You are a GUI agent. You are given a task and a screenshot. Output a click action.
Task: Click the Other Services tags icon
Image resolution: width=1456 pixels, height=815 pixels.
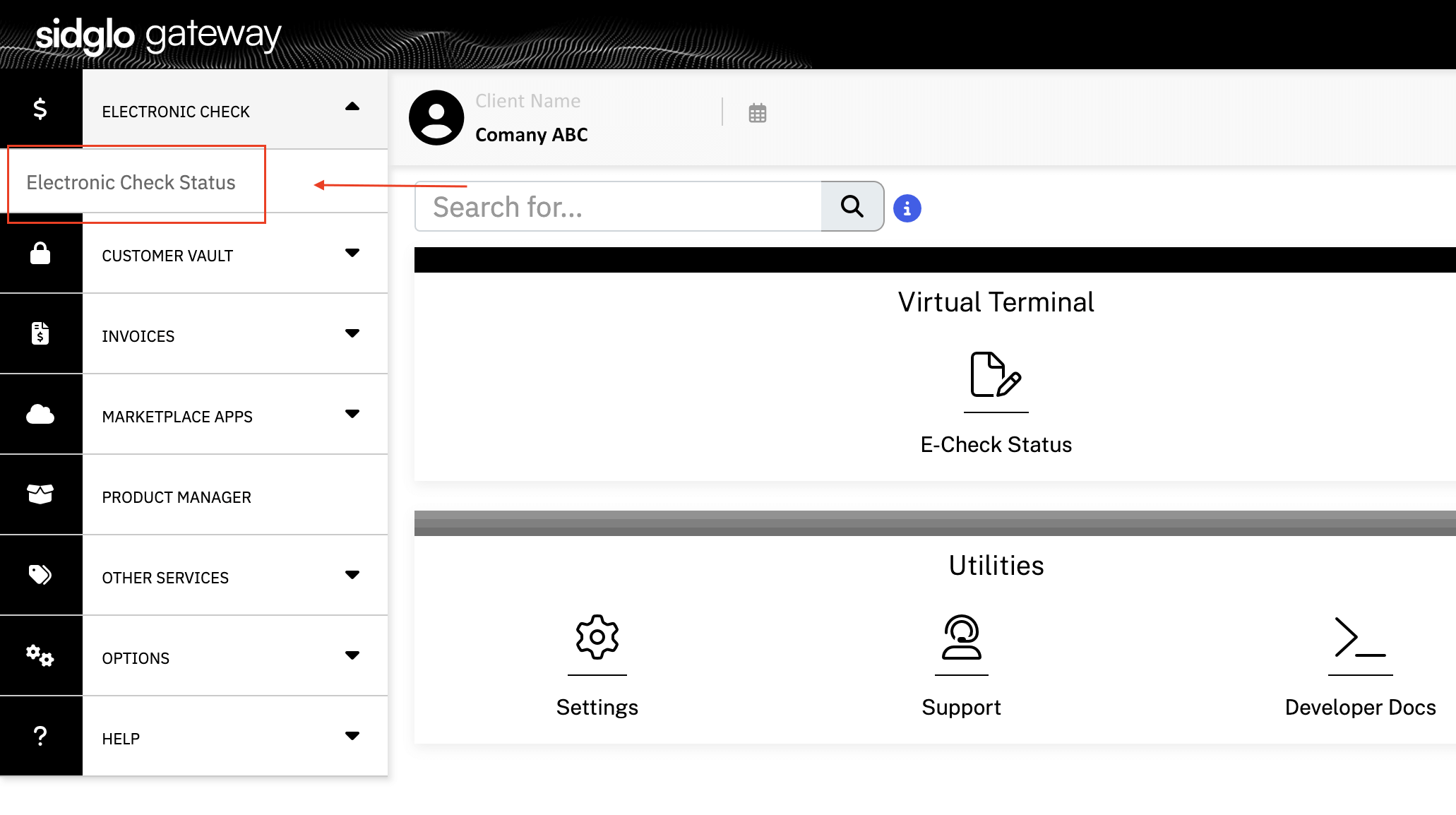[40, 575]
